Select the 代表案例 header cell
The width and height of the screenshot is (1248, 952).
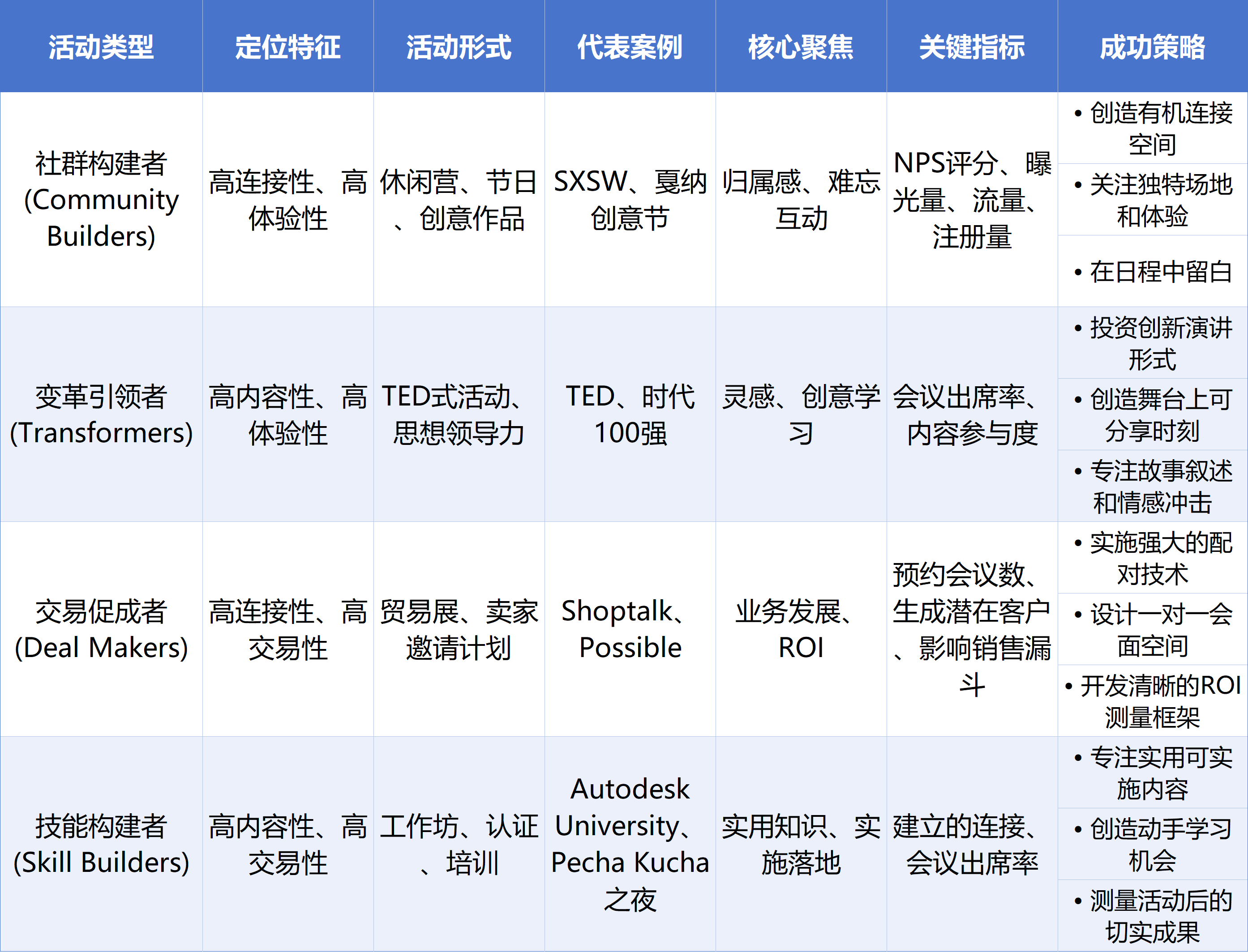[x=630, y=47]
